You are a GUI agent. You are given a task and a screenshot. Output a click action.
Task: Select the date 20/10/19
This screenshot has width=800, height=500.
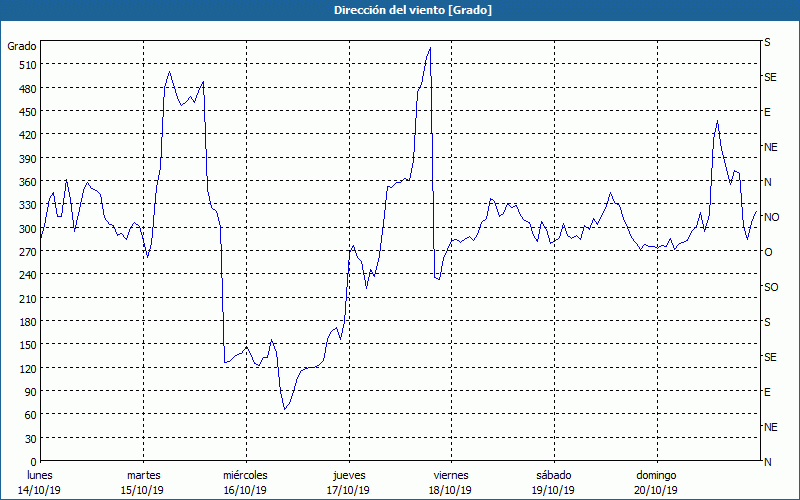656,490
